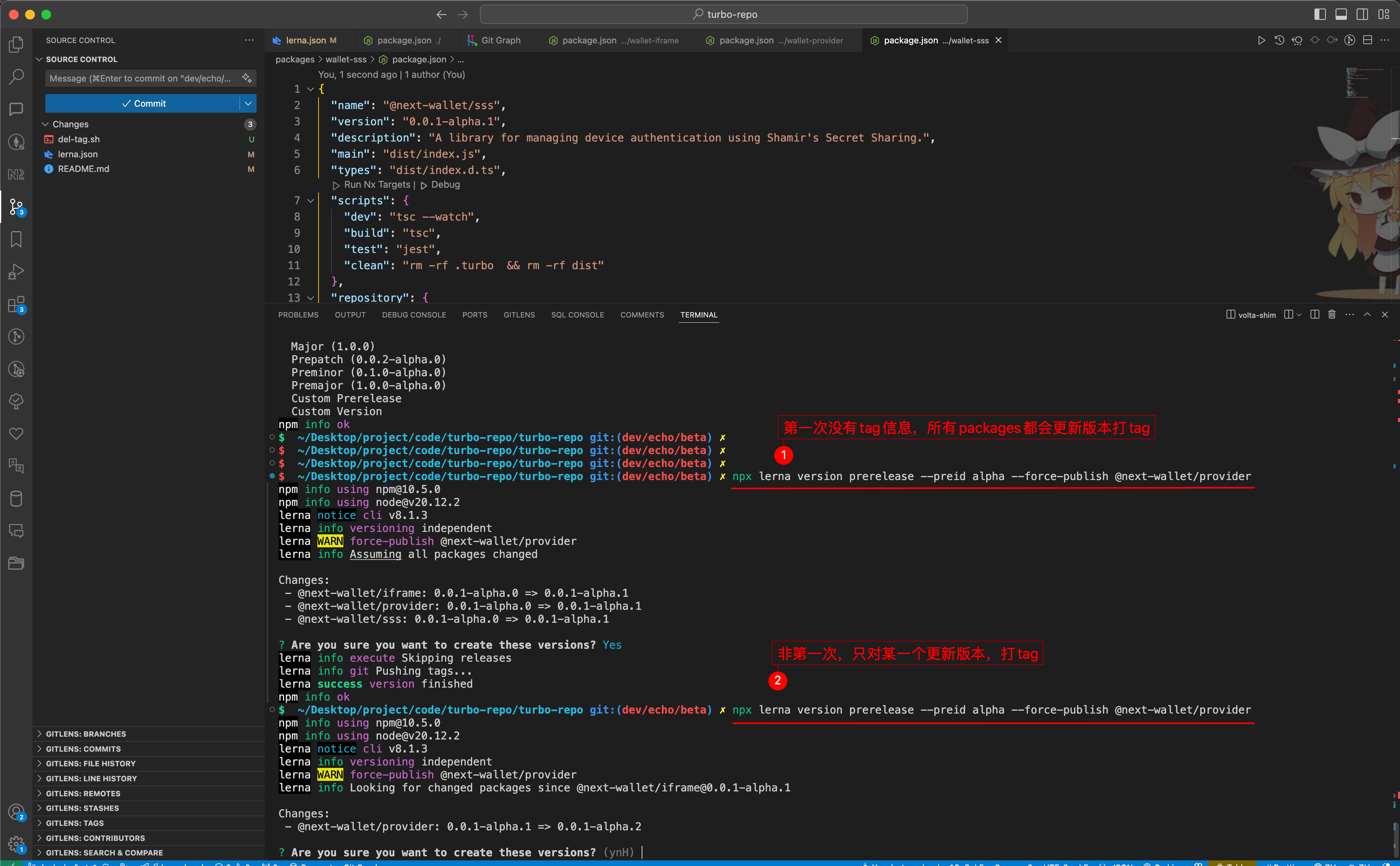The image size is (1400, 866).
Task: Click the Debug code lens link
Action: point(445,184)
